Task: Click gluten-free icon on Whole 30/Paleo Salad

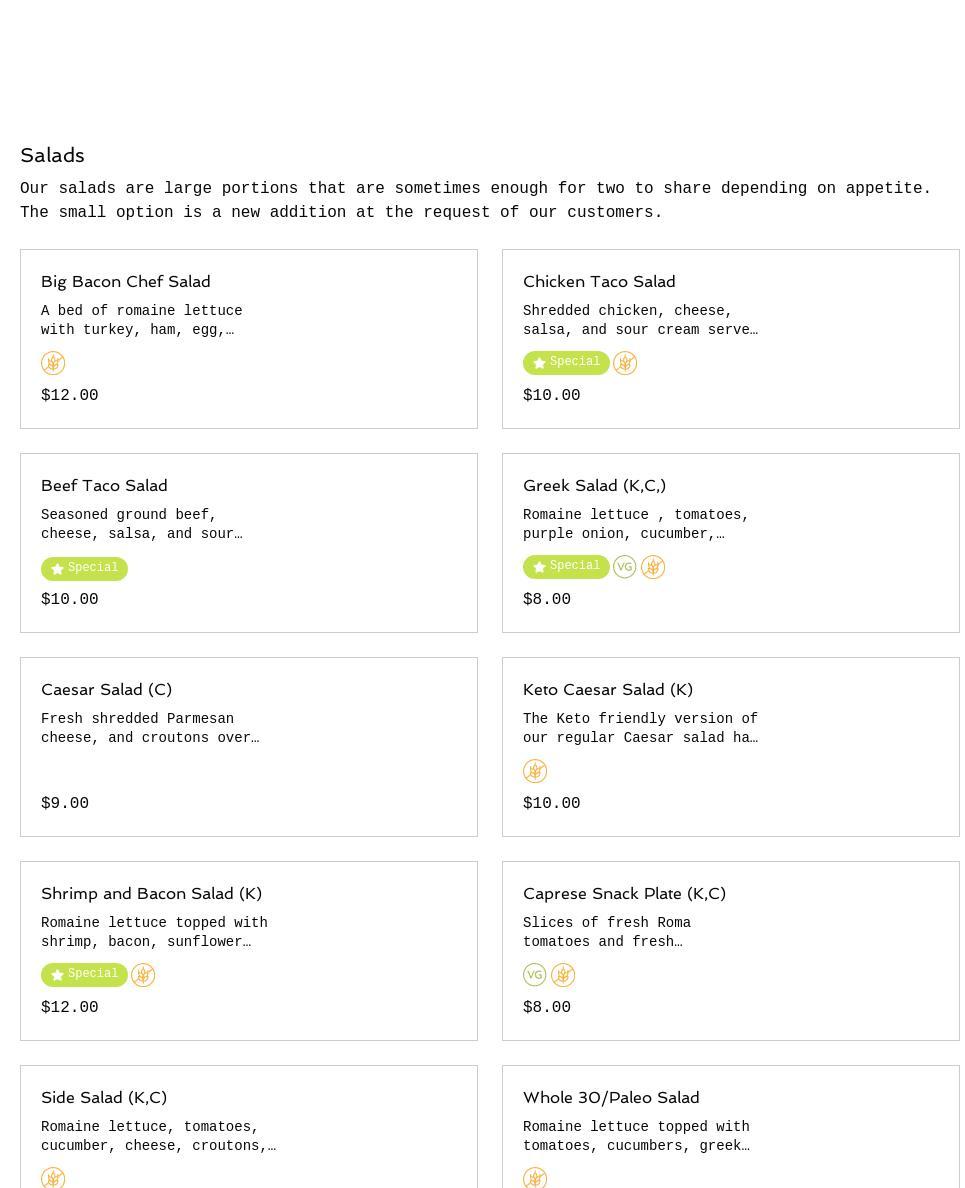Action: pos(535,1178)
